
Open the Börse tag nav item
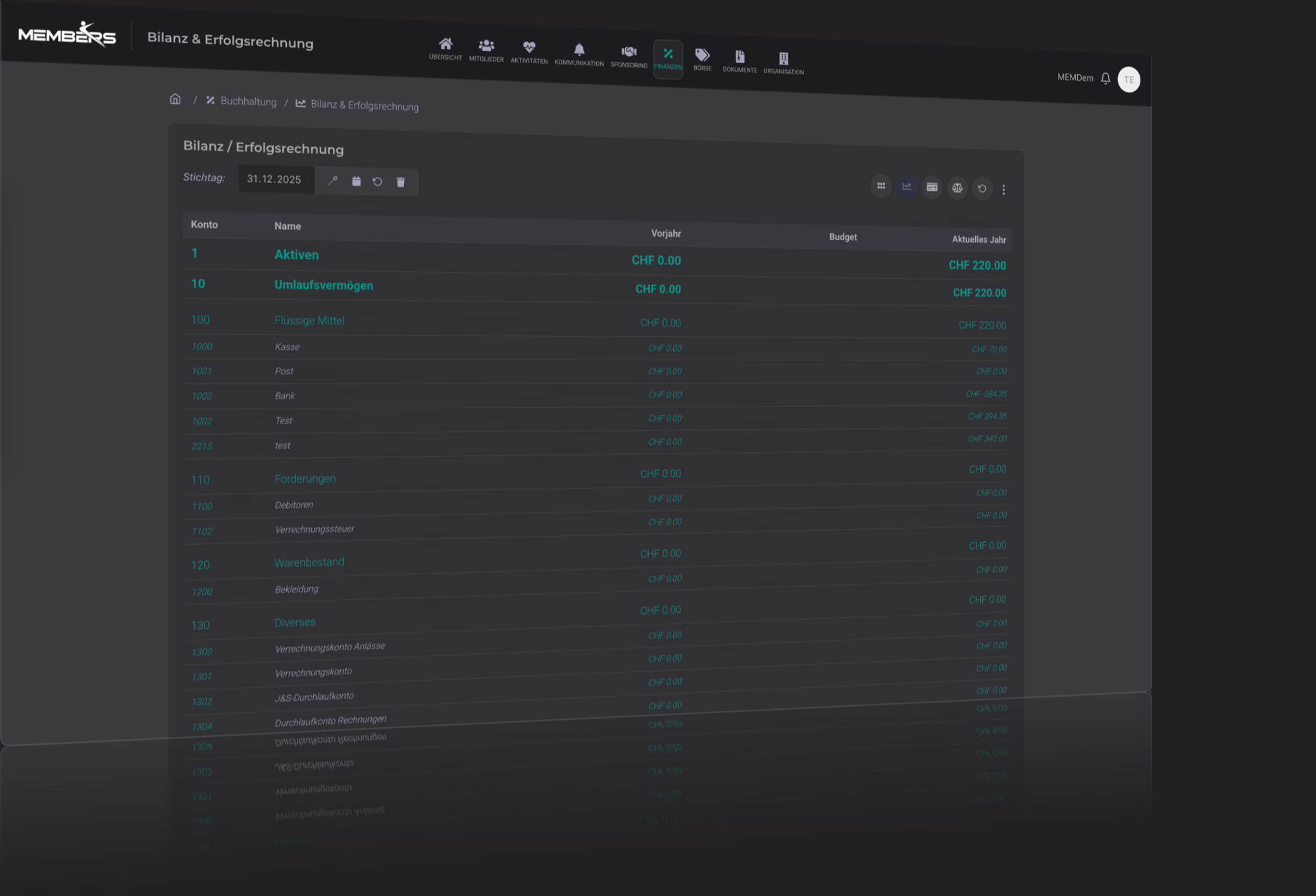point(702,60)
